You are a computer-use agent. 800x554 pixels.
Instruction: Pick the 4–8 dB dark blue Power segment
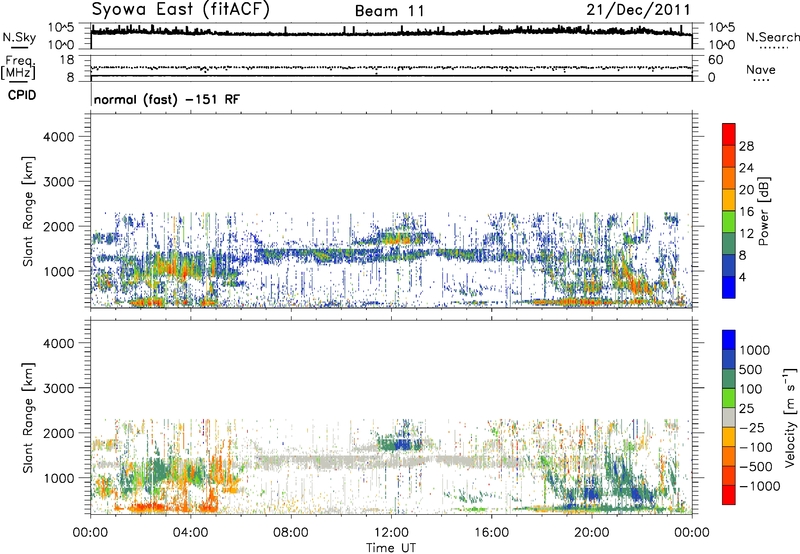coord(729,266)
